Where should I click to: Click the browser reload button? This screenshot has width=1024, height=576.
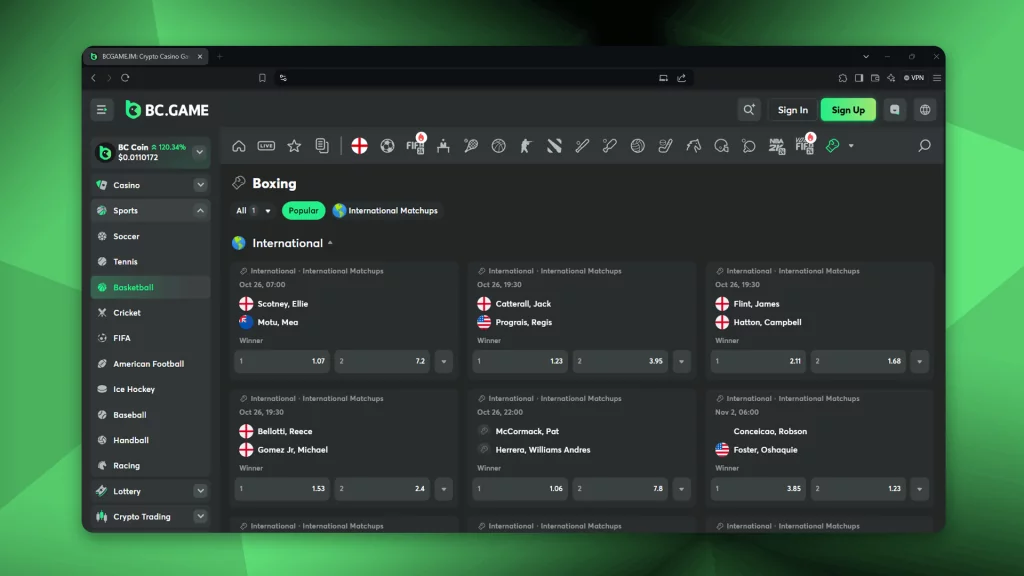[x=125, y=78]
